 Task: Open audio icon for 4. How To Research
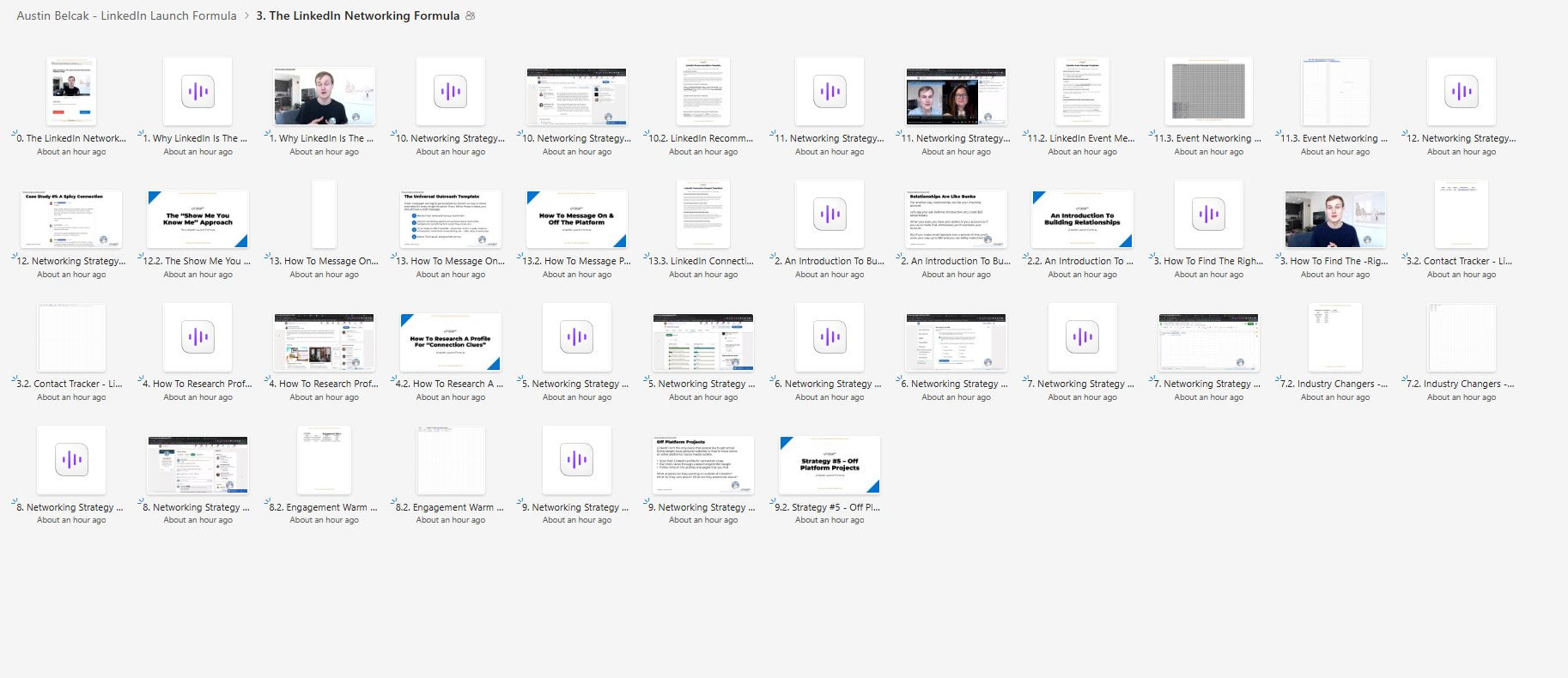point(198,337)
